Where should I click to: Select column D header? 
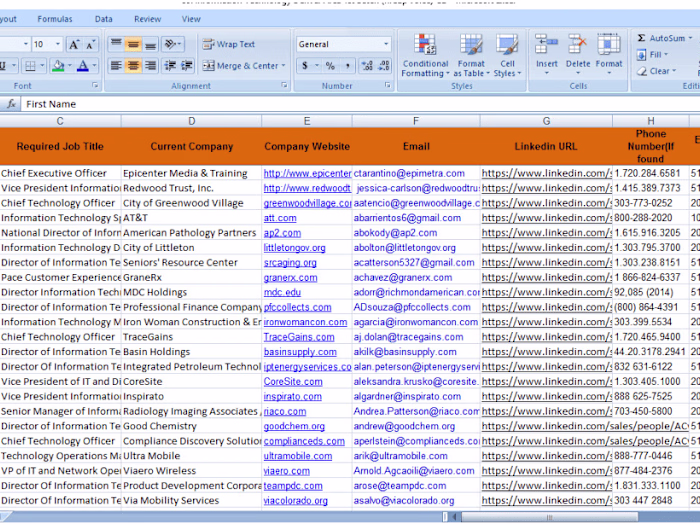192,121
